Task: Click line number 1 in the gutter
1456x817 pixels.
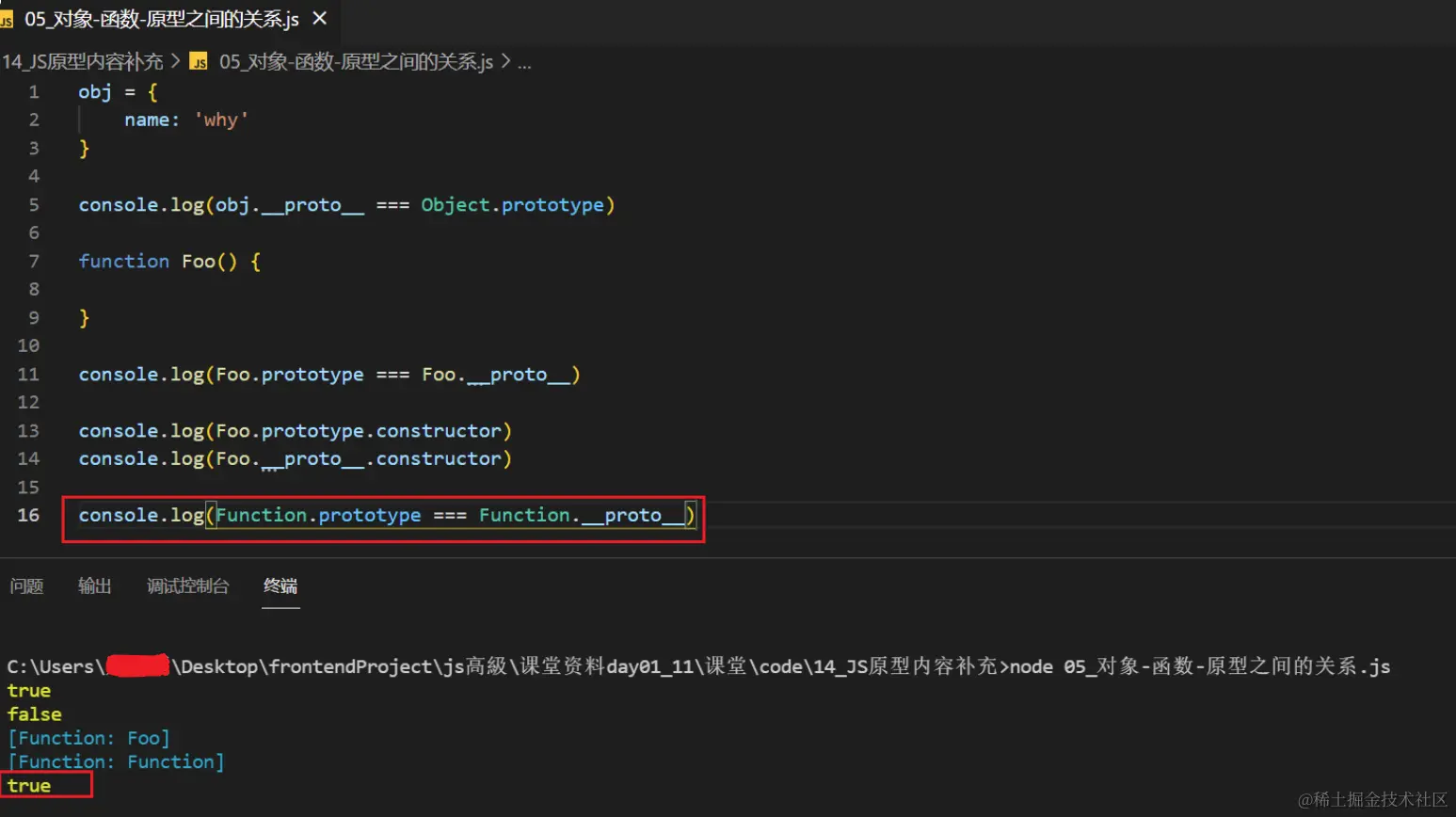Action: (34, 92)
